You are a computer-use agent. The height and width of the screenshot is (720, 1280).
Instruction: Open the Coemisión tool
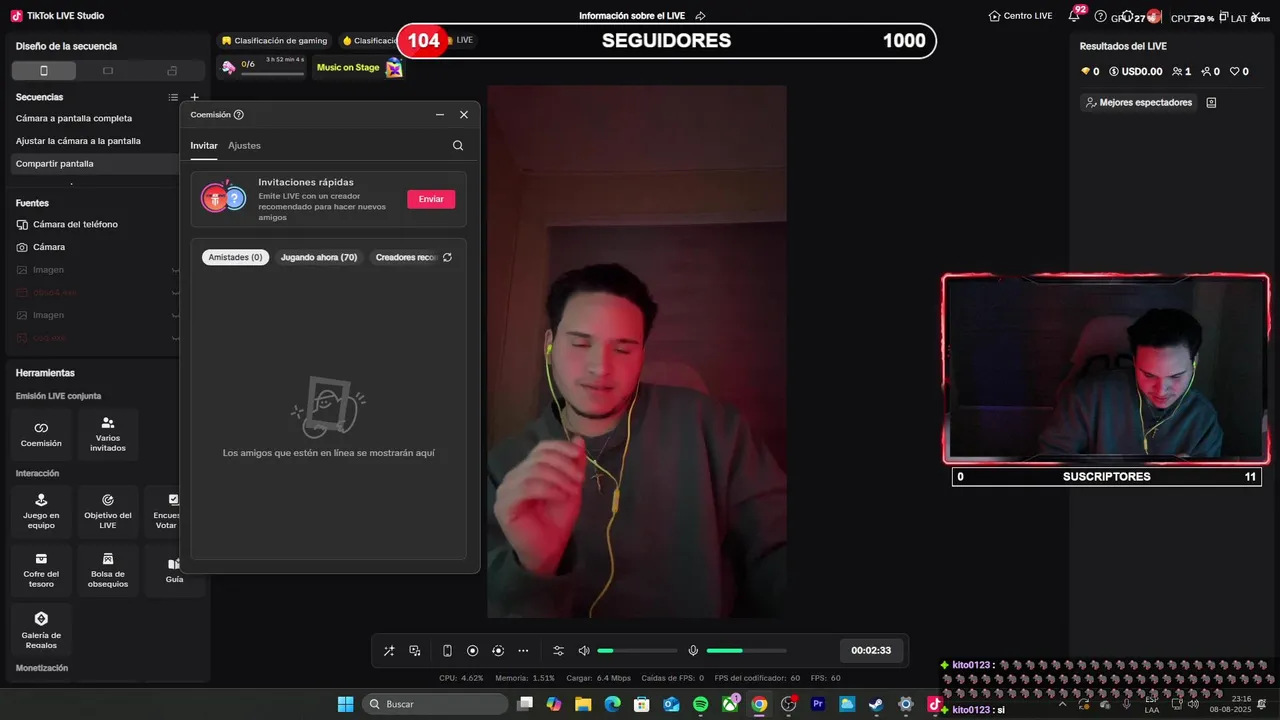pyautogui.click(x=41, y=434)
